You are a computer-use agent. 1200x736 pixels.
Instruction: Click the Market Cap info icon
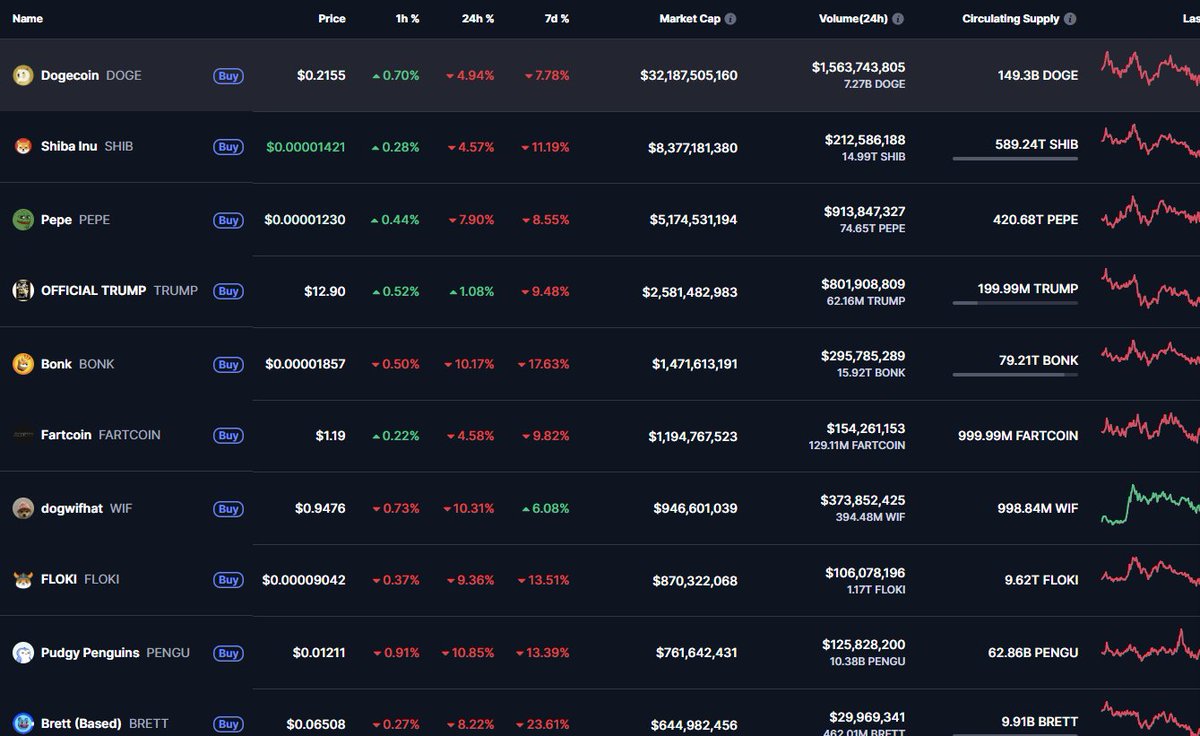[x=730, y=19]
